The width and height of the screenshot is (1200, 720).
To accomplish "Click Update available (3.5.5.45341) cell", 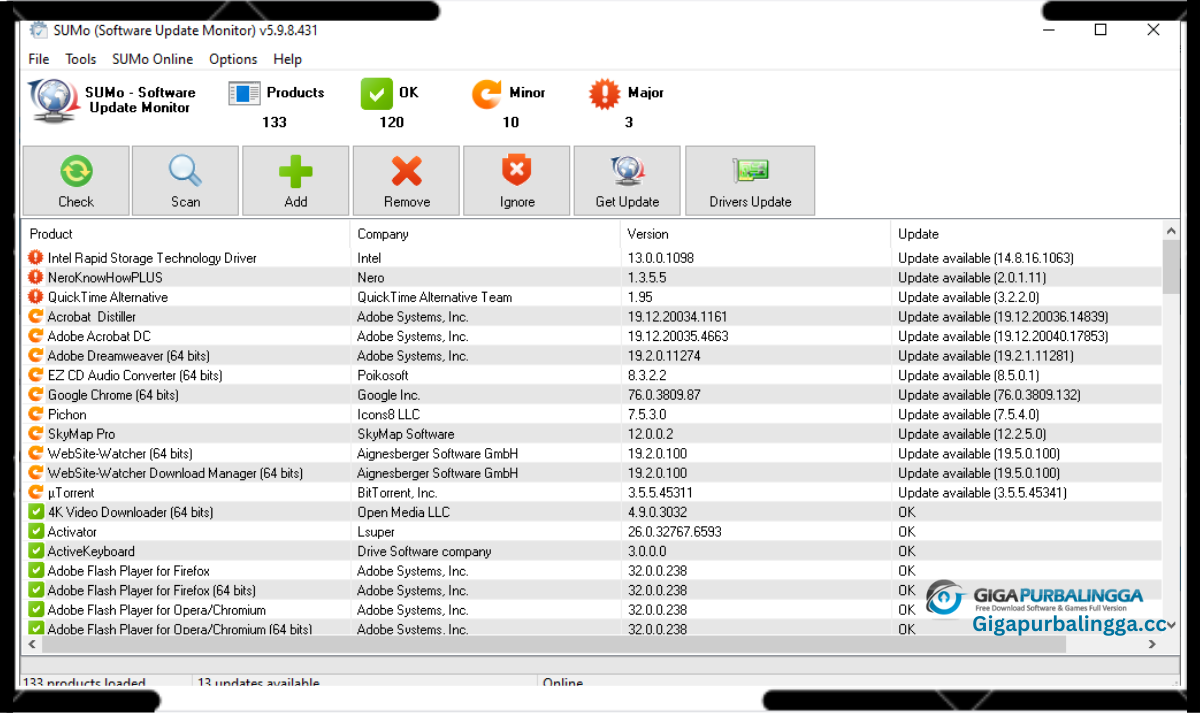I will [983, 492].
